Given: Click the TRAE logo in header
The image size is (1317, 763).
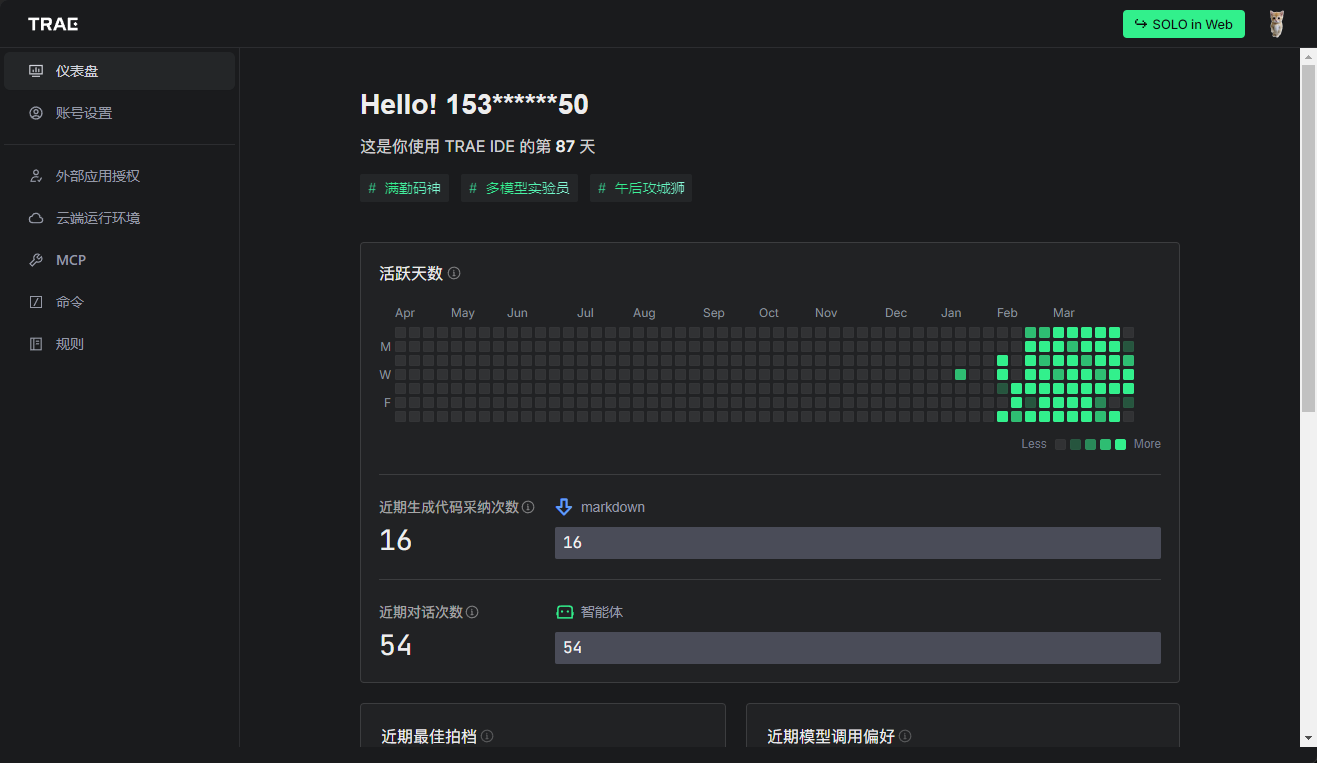Looking at the screenshot, I should pyautogui.click(x=53, y=24).
